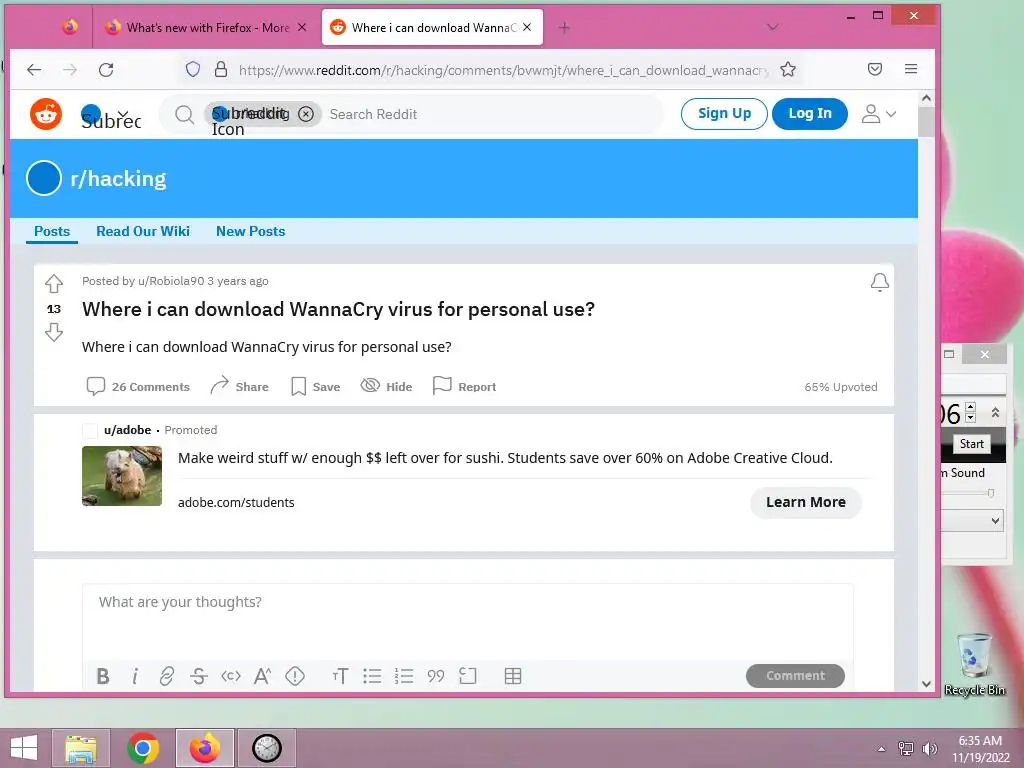Viewport: 1024px width, 768px height.
Task: Toggle inline code formatting
Action: pyautogui.click(x=231, y=676)
